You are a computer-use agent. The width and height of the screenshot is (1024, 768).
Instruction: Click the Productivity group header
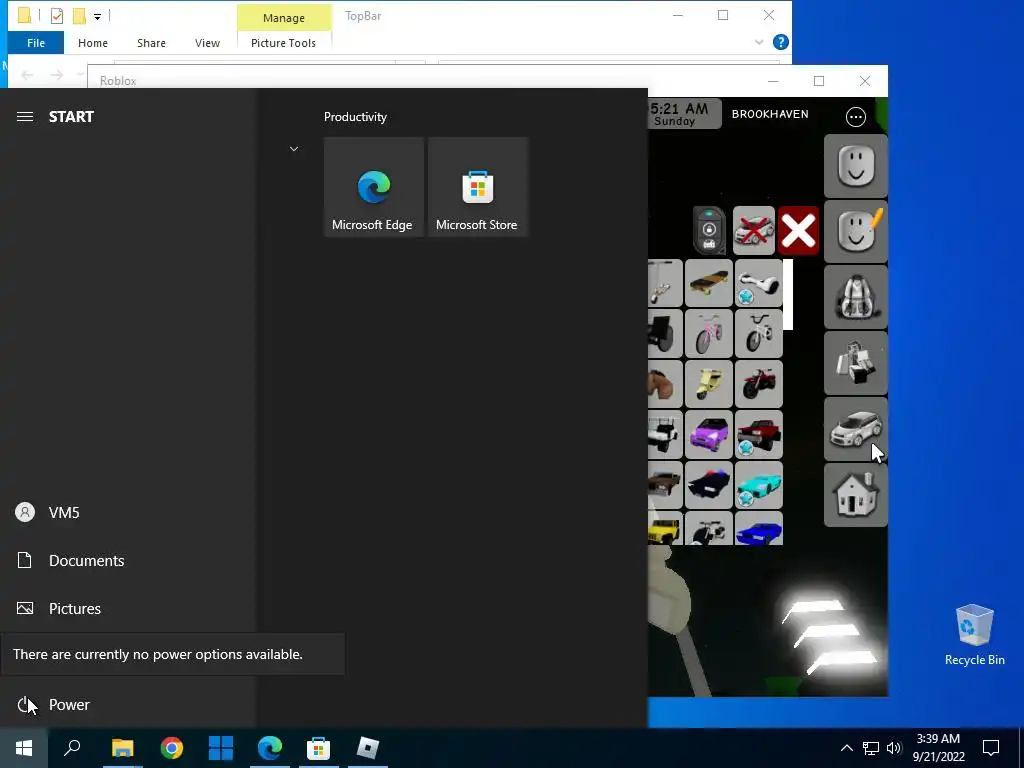355,117
